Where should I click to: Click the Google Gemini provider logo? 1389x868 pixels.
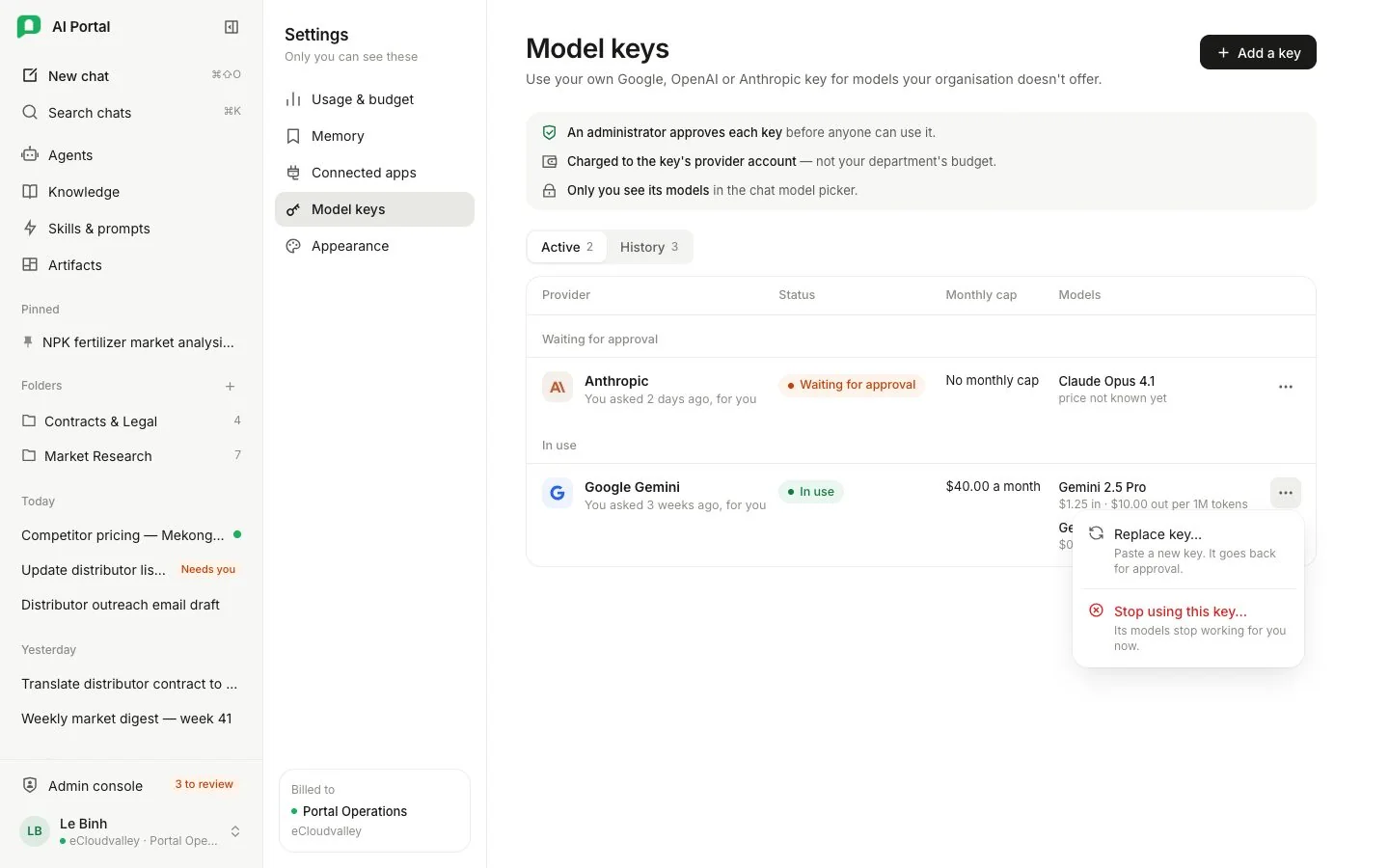(558, 494)
